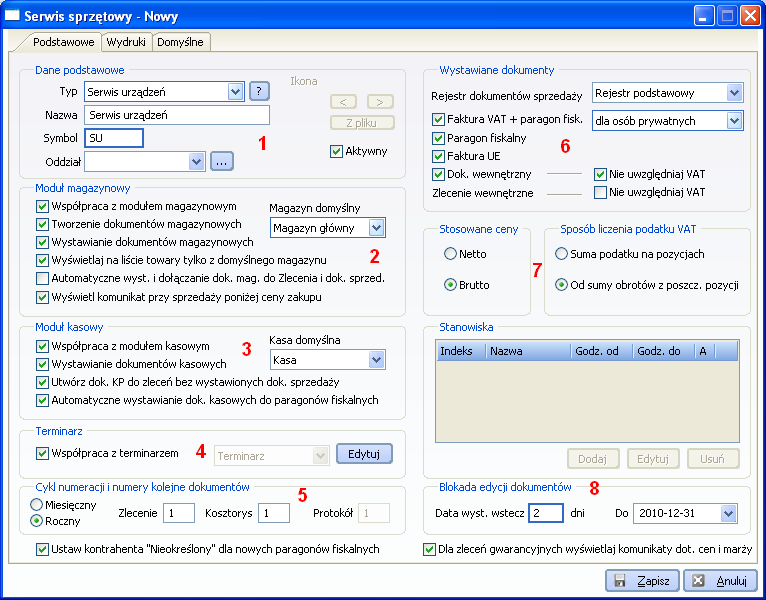Select Netto price option
766x600 pixels.
point(450,254)
